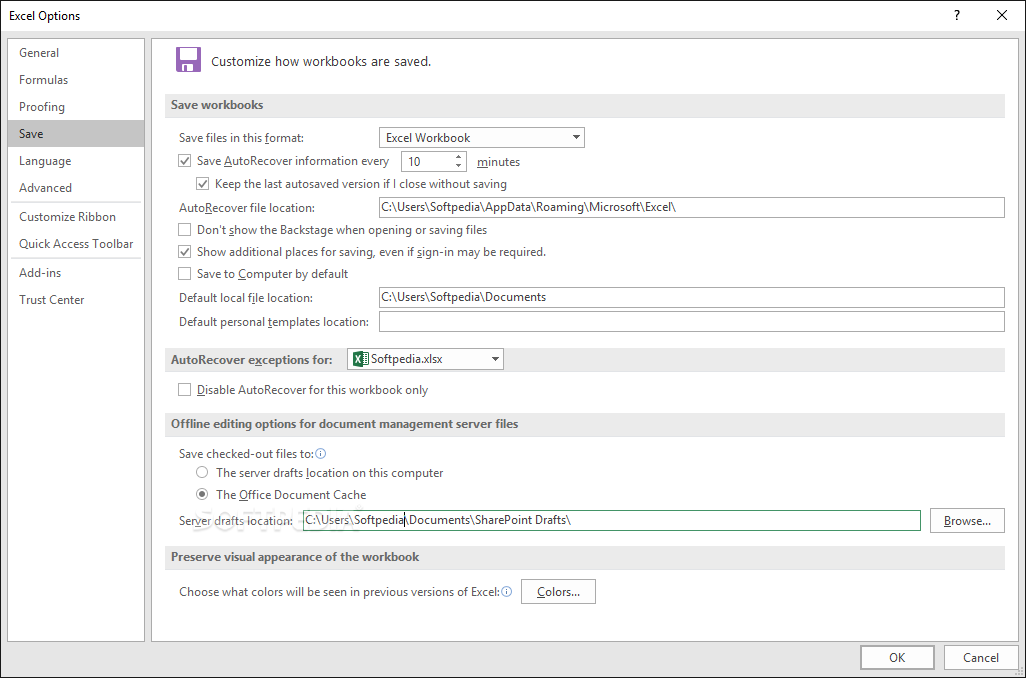Click the info icon beside previous versions of Excel
This screenshot has height=678, width=1026.
pyautogui.click(x=506, y=592)
